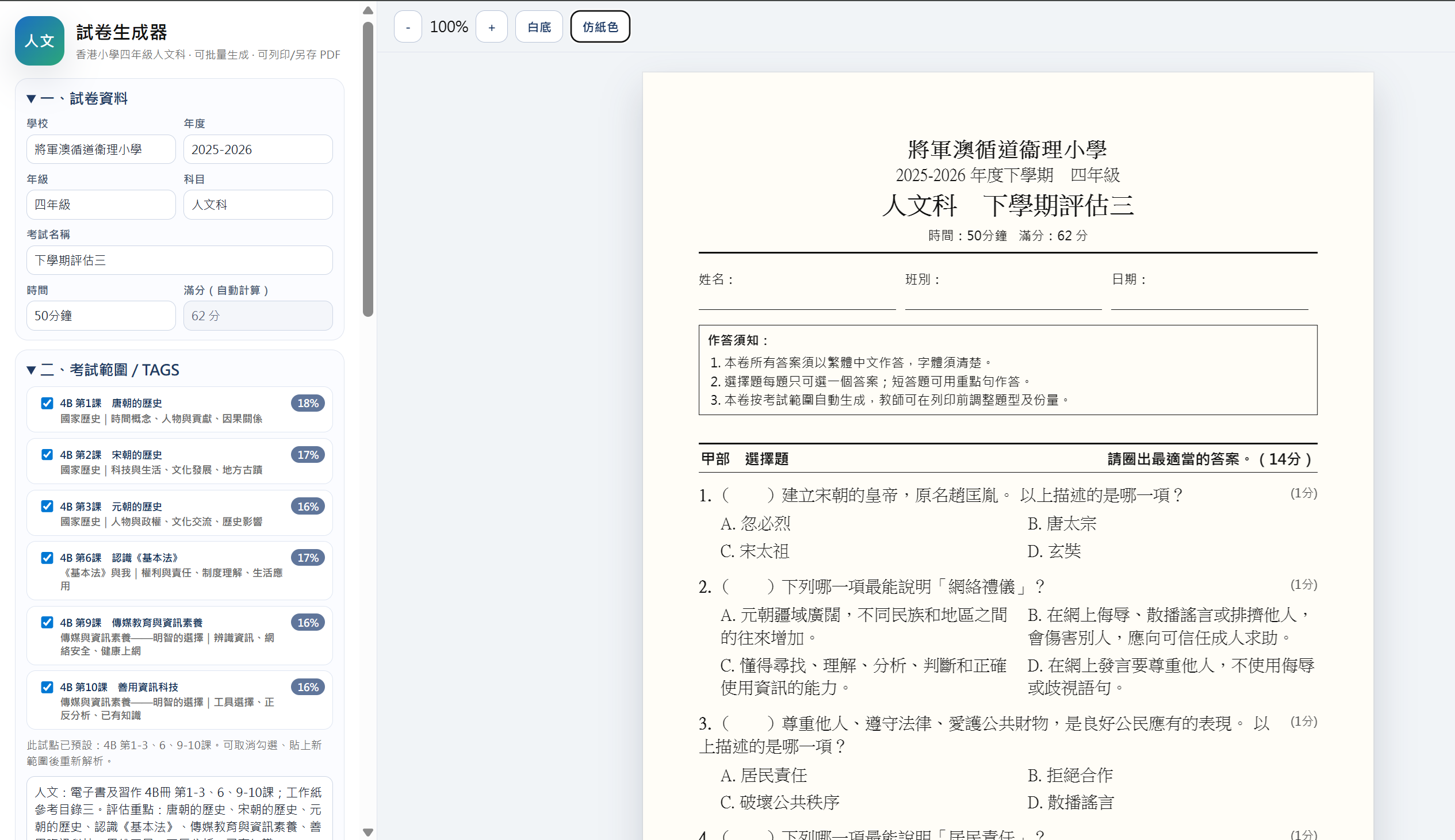Uncheck 4B 第1課 唐朝的歷史 checkbox
The width and height of the screenshot is (1455, 840).
coord(47,403)
